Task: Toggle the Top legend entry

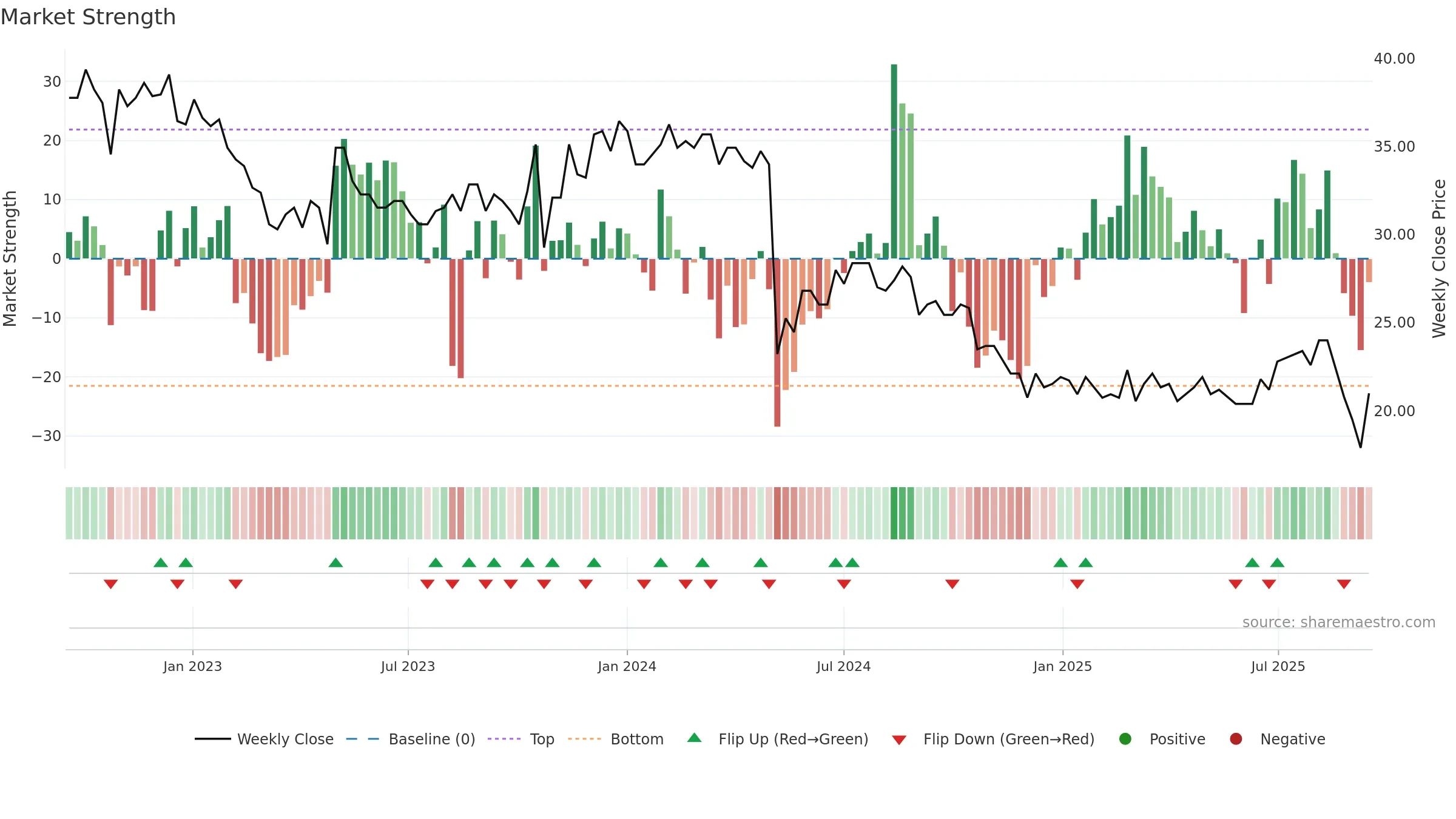Action: pos(521,739)
